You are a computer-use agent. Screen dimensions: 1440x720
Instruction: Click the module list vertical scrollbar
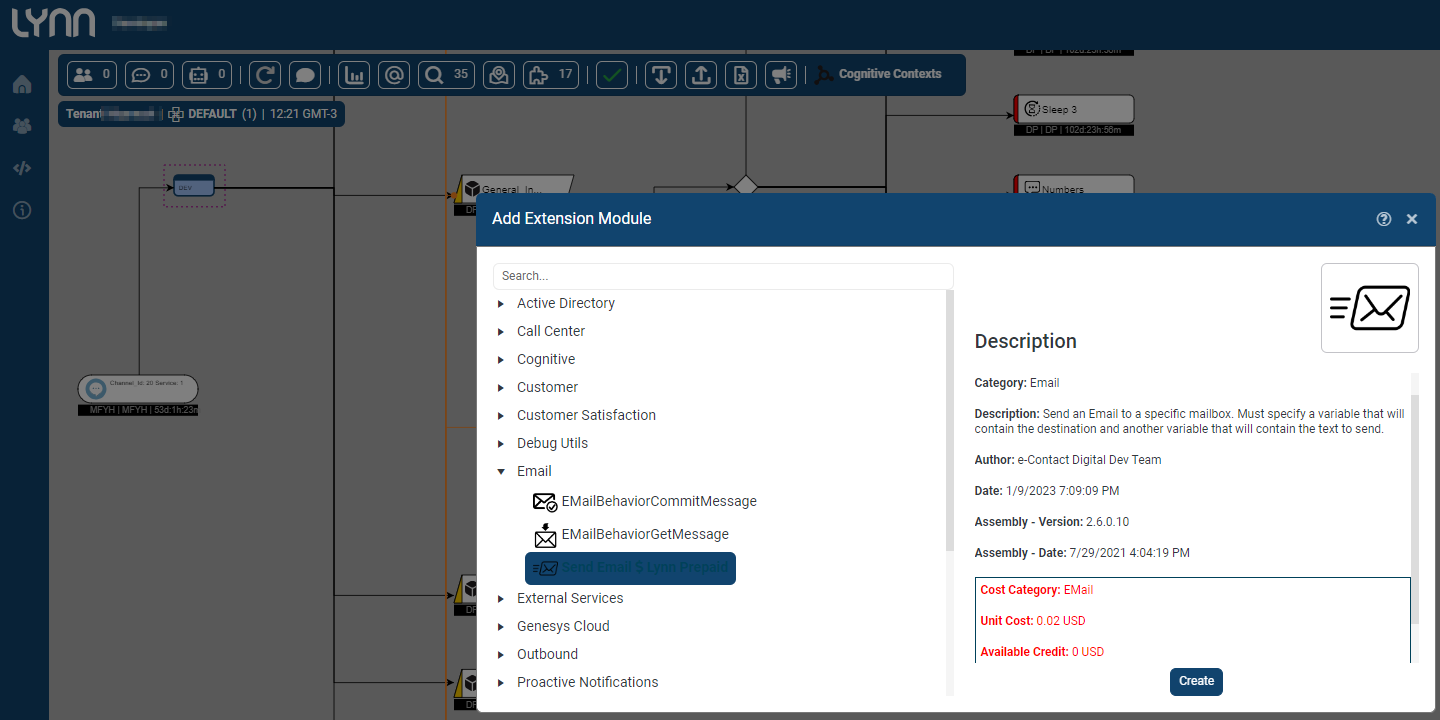[x=950, y=420]
